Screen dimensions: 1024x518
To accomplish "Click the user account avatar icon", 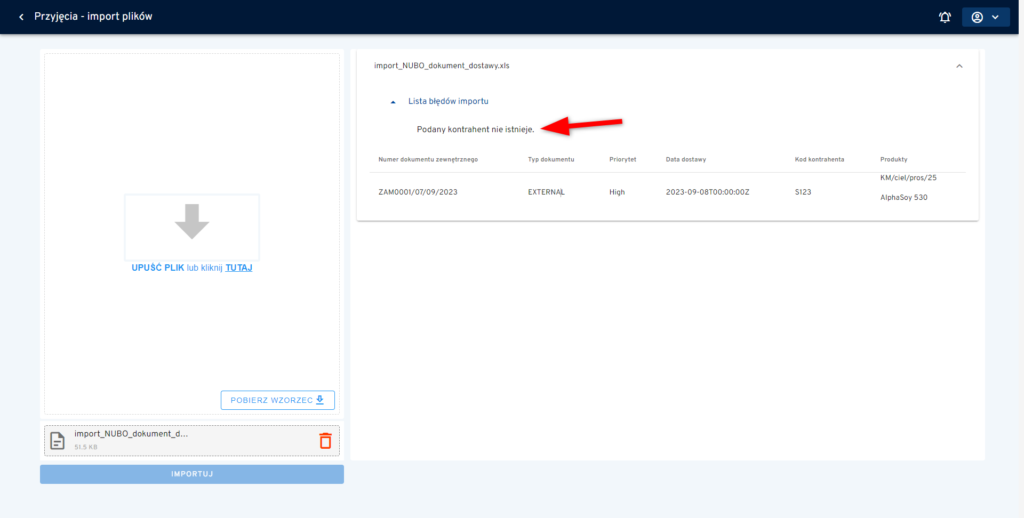I will click(977, 17).
